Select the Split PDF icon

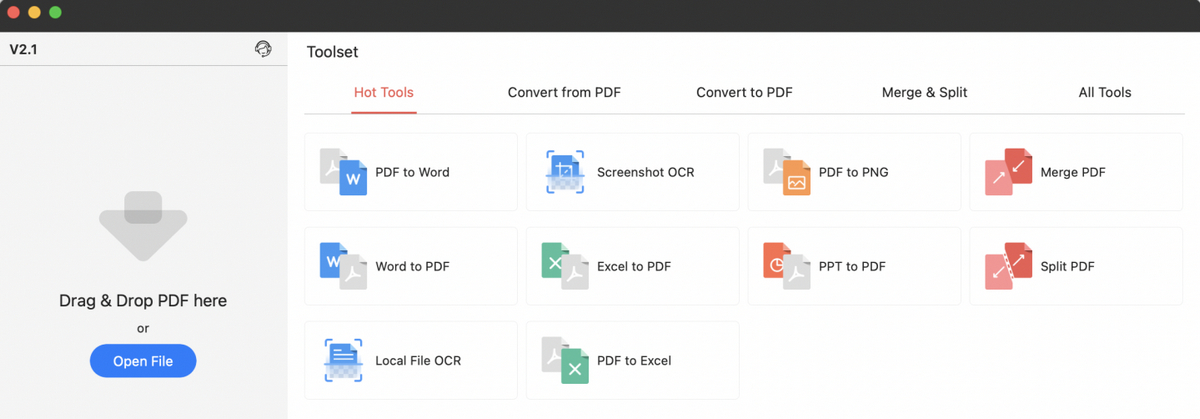click(x=1009, y=266)
